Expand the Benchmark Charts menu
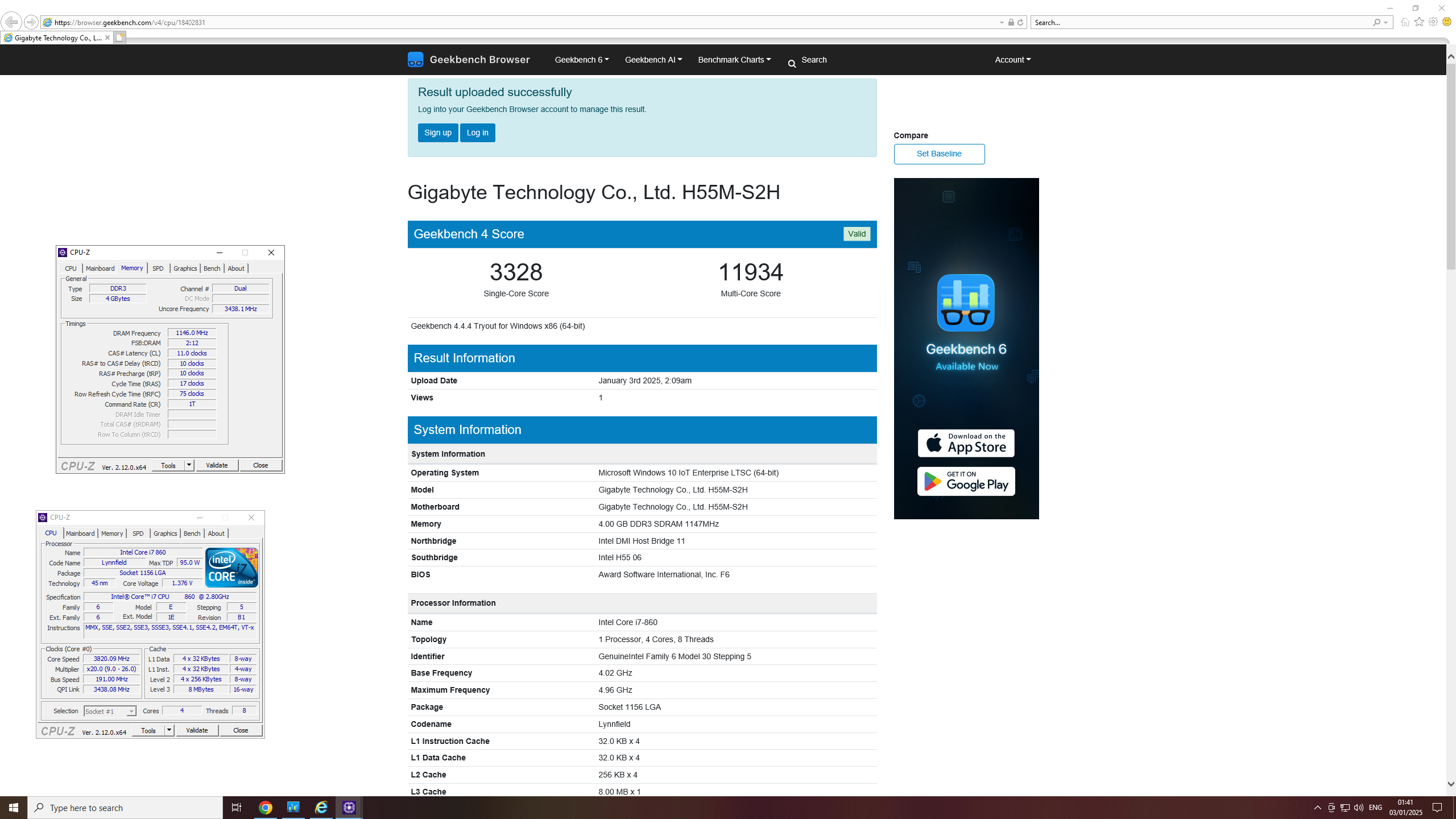The width and height of the screenshot is (1456, 819). [734, 60]
